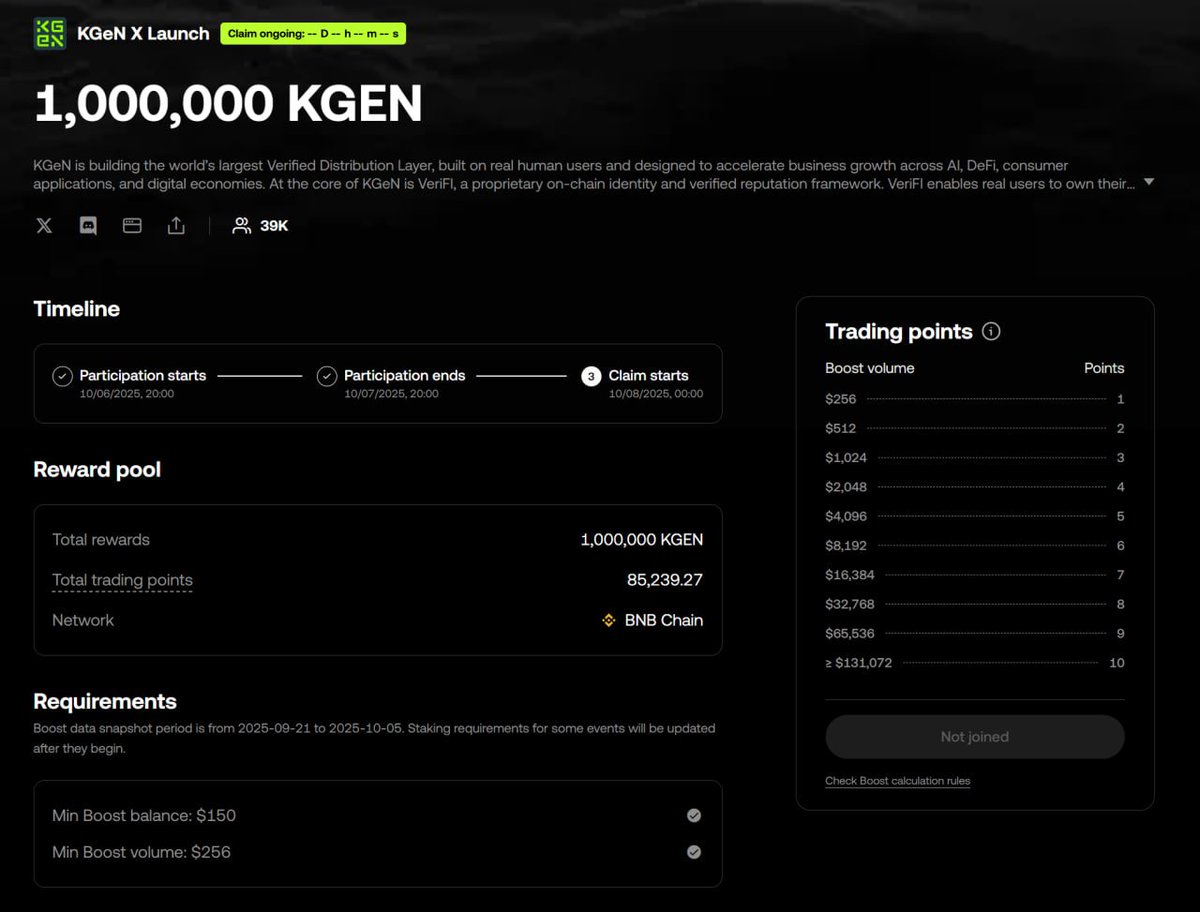This screenshot has width=1200, height=912.
Task: Click the Requirements heading
Action: click(x=105, y=701)
